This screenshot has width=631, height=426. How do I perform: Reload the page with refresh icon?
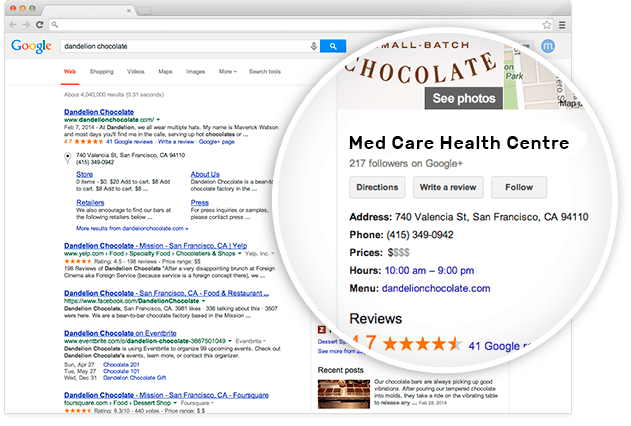click(x=39, y=25)
